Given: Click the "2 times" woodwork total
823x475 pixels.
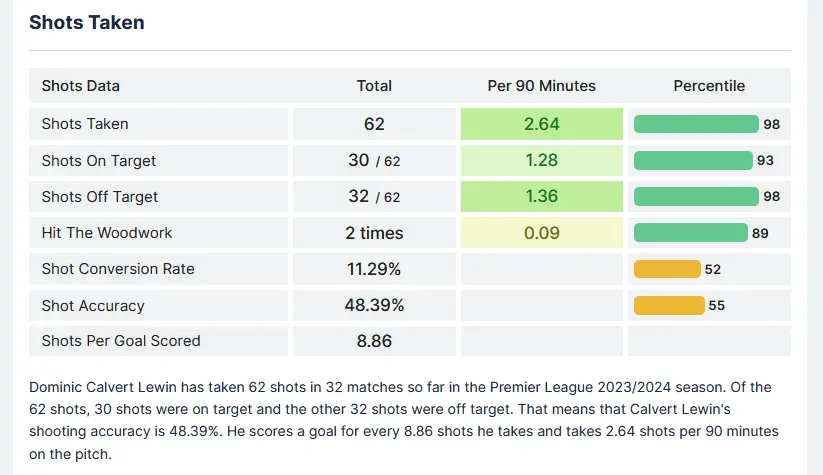Looking at the screenshot, I should [x=374, y=233].
